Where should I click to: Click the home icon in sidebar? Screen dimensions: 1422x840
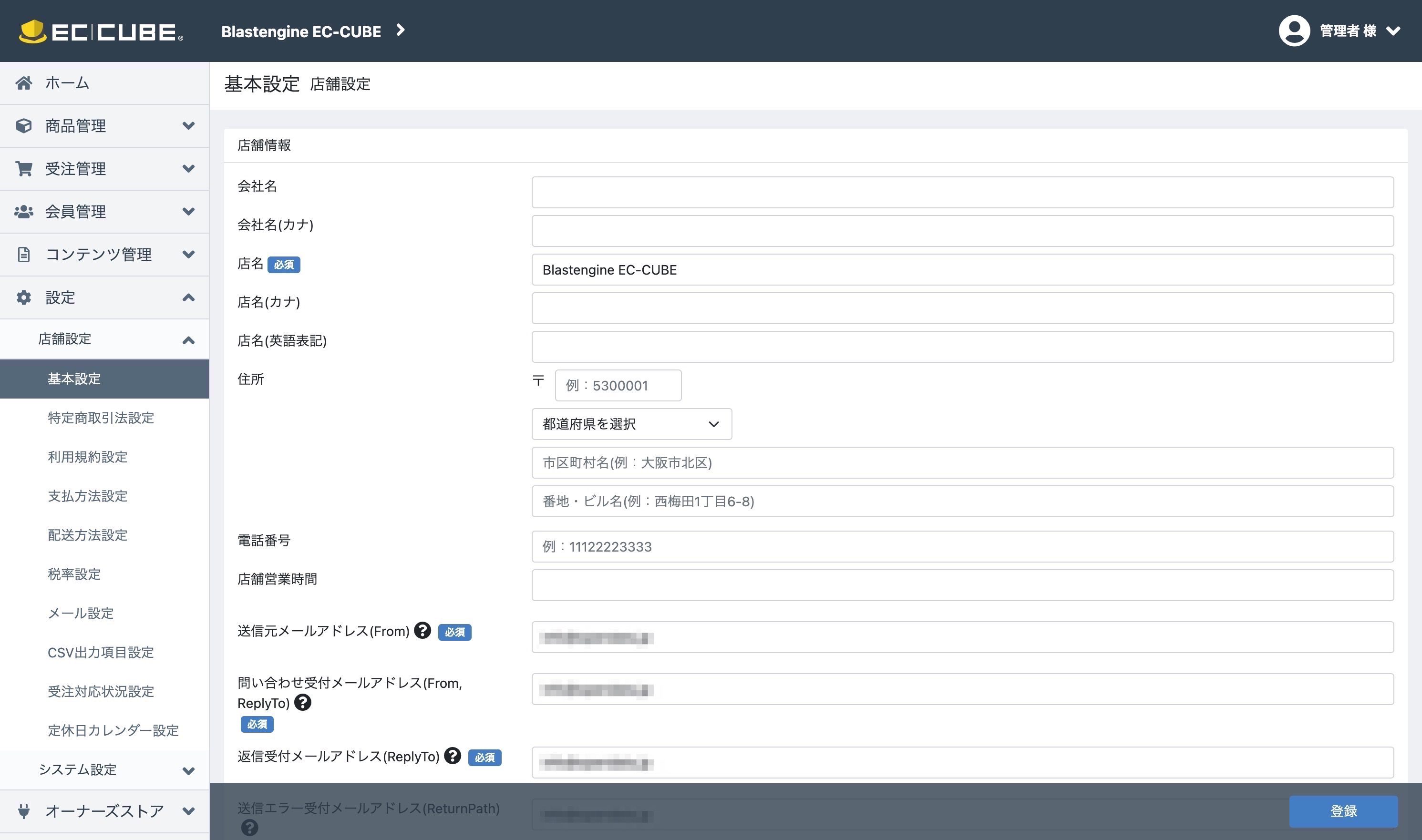pos(24,83)
